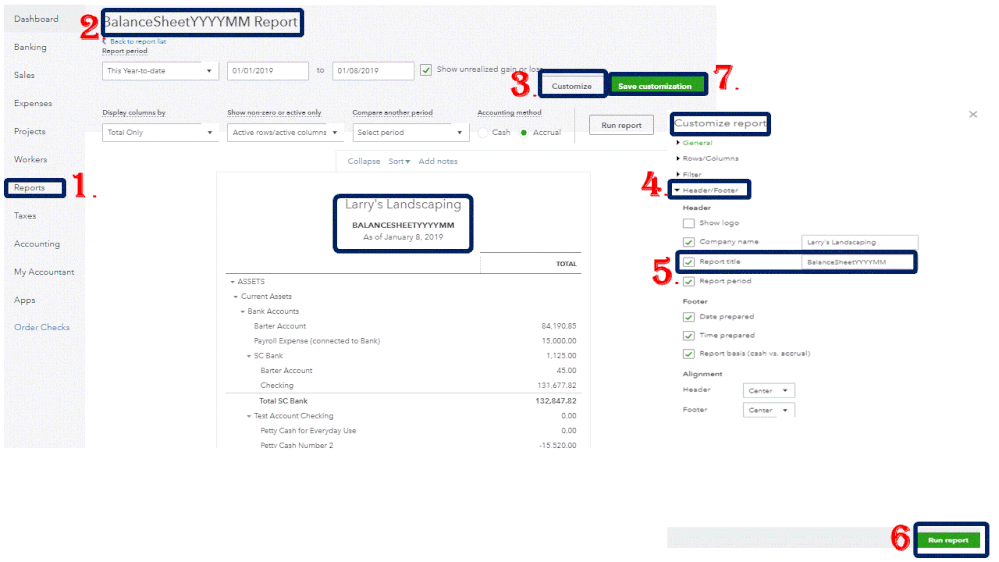The width and height of the screenshot is (999, 562).
Task: Click the Customize button
Action: pos(571,86)
